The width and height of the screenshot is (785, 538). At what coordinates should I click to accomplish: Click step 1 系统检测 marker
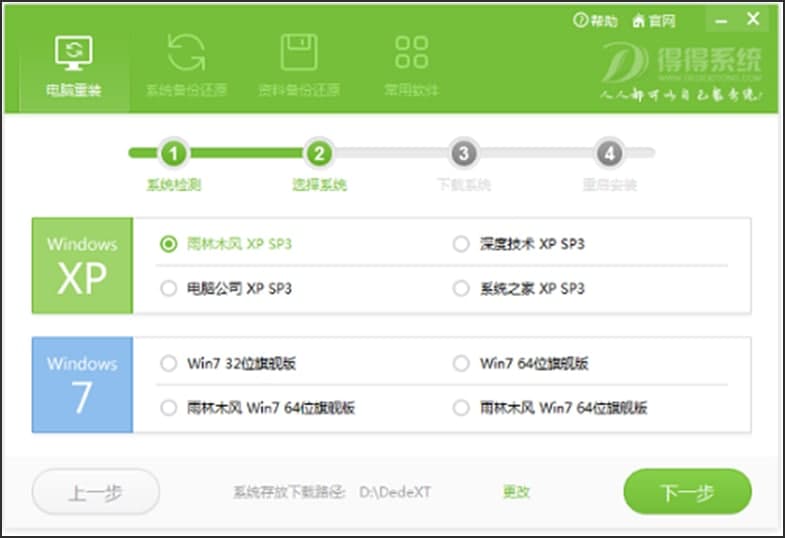173,154
